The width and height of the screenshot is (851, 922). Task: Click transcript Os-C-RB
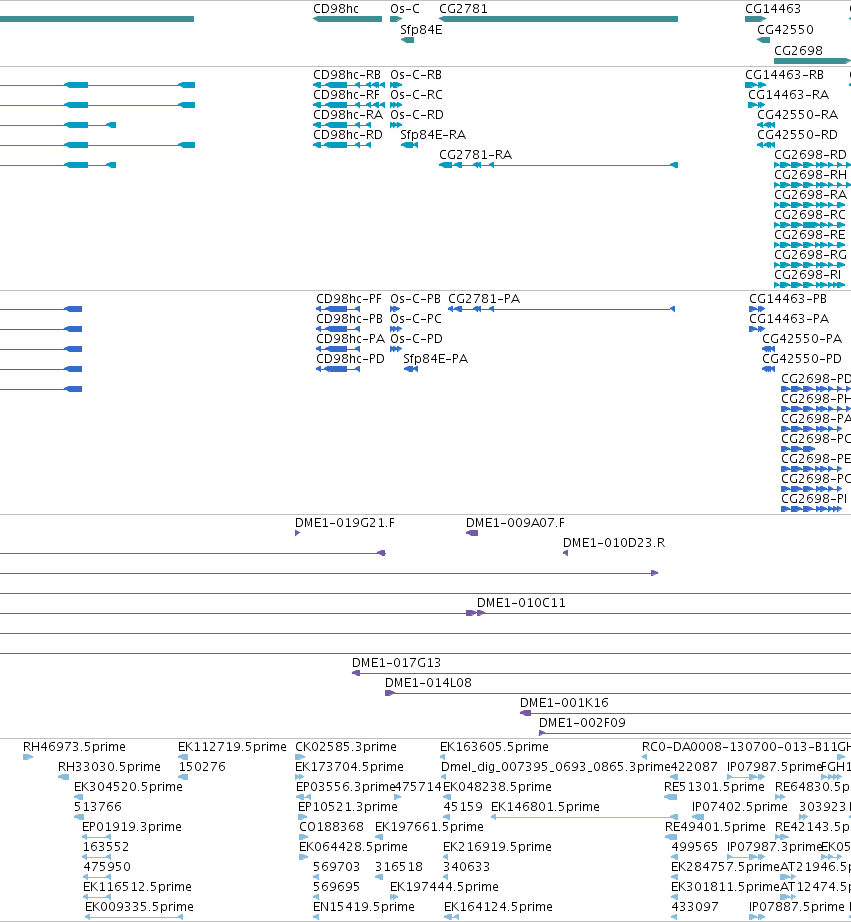coord(396,85)
